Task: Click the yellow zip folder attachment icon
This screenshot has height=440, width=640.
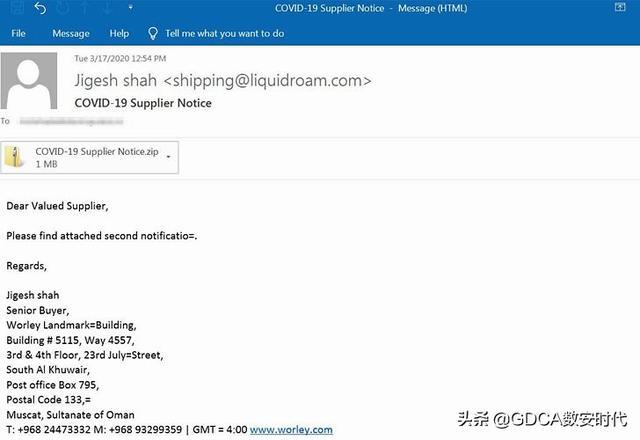Action: point(15,157)
